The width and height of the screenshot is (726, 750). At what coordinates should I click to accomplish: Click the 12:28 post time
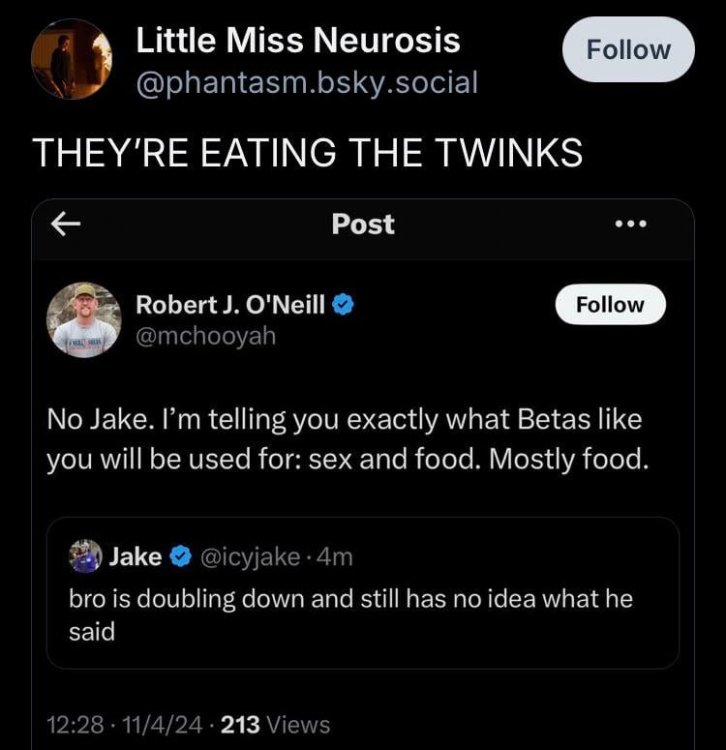[68, 724]
